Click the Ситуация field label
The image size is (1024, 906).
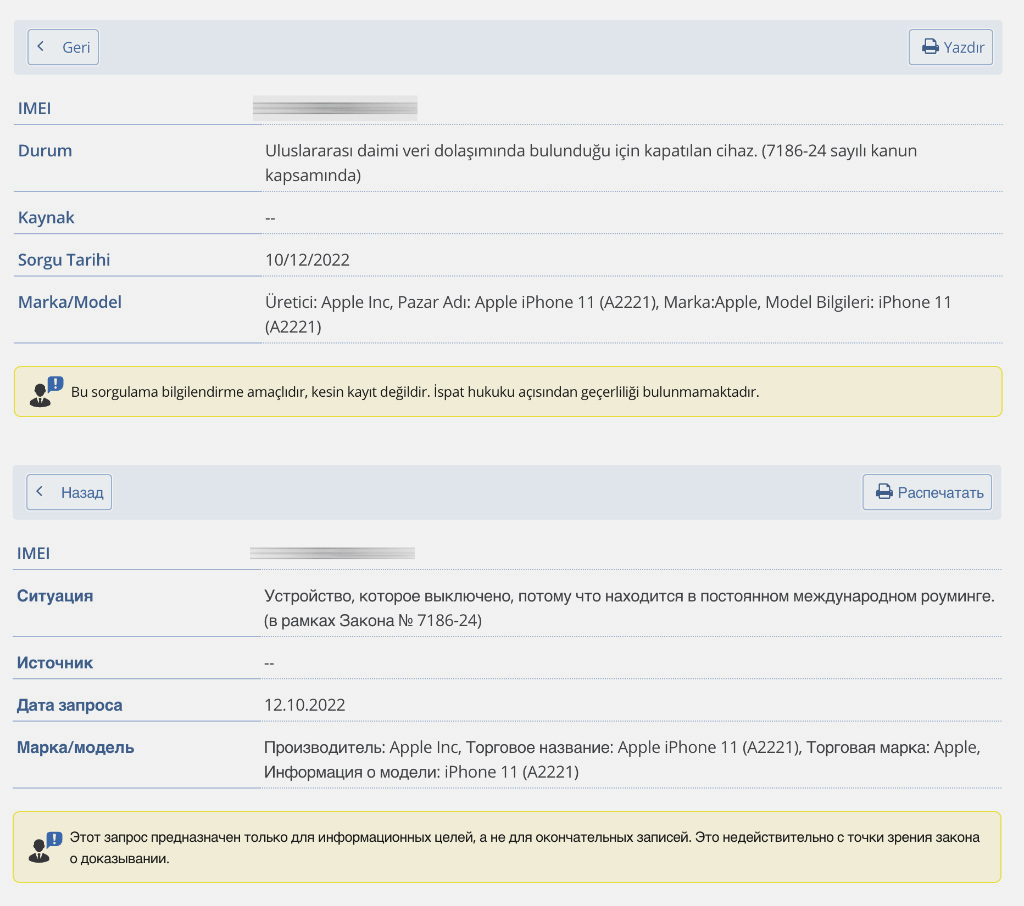pyautogui.click(x=55, y=596)
